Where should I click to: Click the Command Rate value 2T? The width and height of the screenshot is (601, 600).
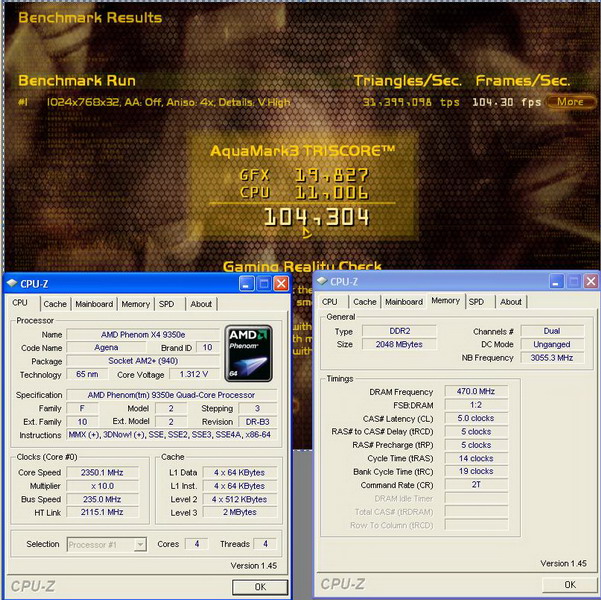click(x=476, y=484)
